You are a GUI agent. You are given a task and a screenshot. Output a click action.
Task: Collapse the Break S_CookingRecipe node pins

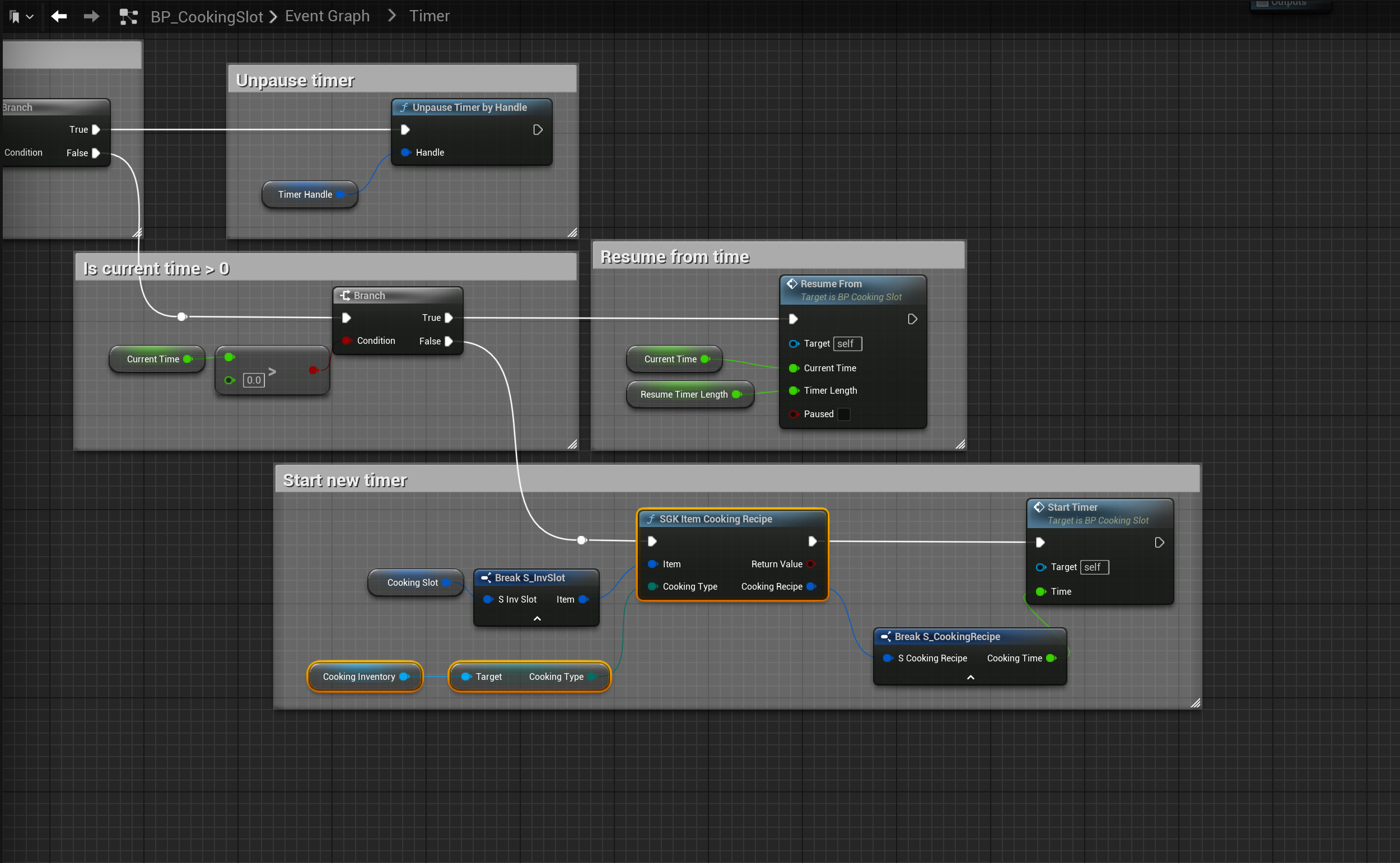pyautogui.click(x=970, y=678)
